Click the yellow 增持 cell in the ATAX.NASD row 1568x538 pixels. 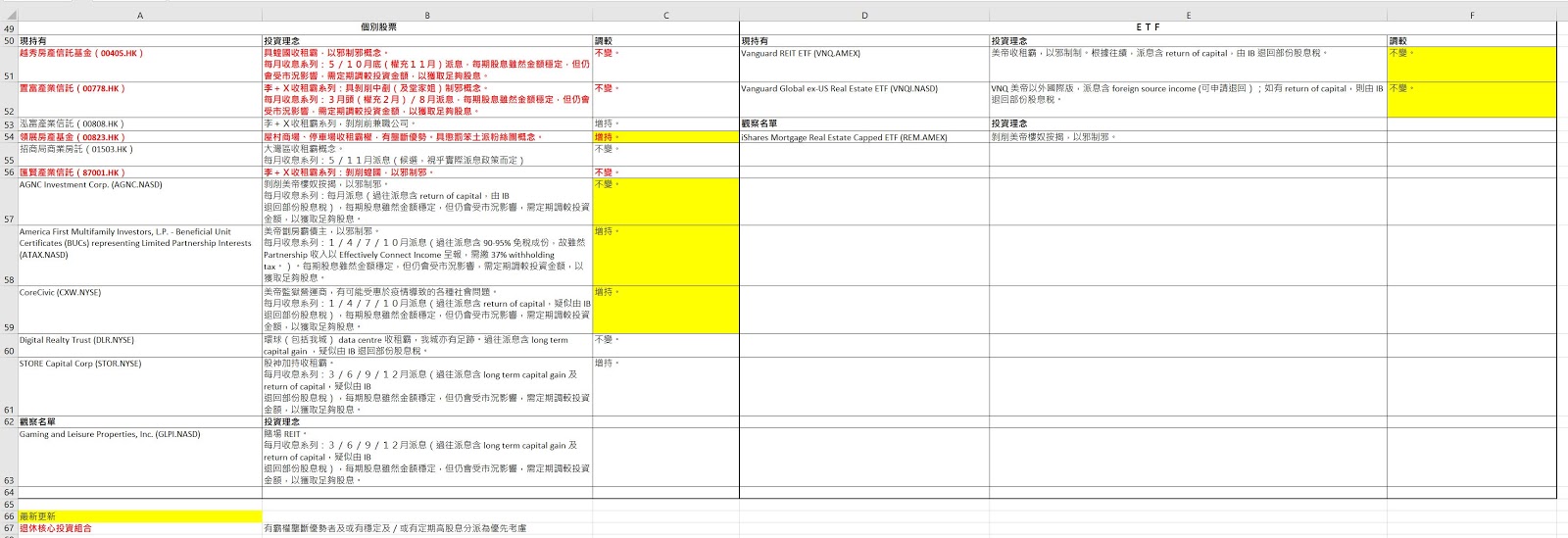[x=665, y=256]
